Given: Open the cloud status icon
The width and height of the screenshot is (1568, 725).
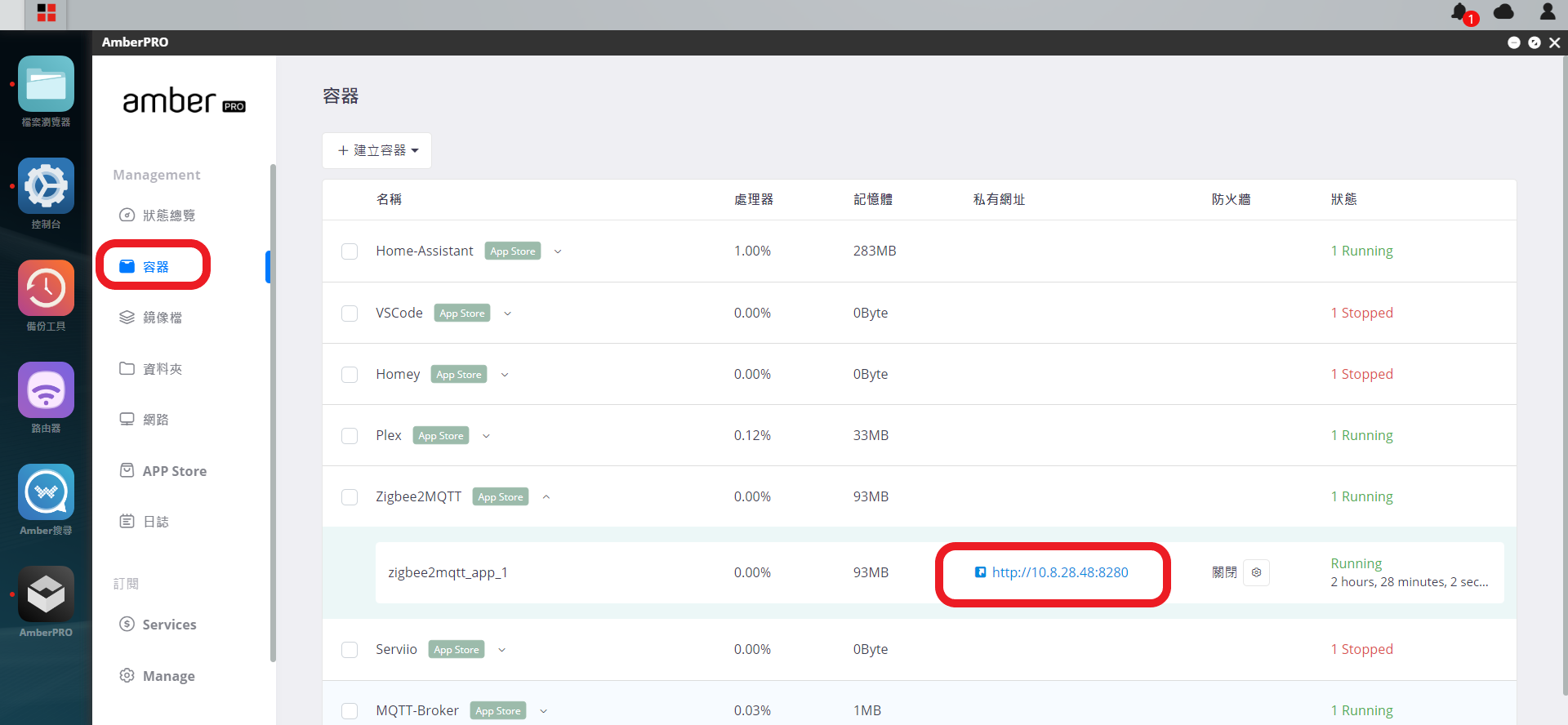Looking at the screenshot, I should 1503,12.
